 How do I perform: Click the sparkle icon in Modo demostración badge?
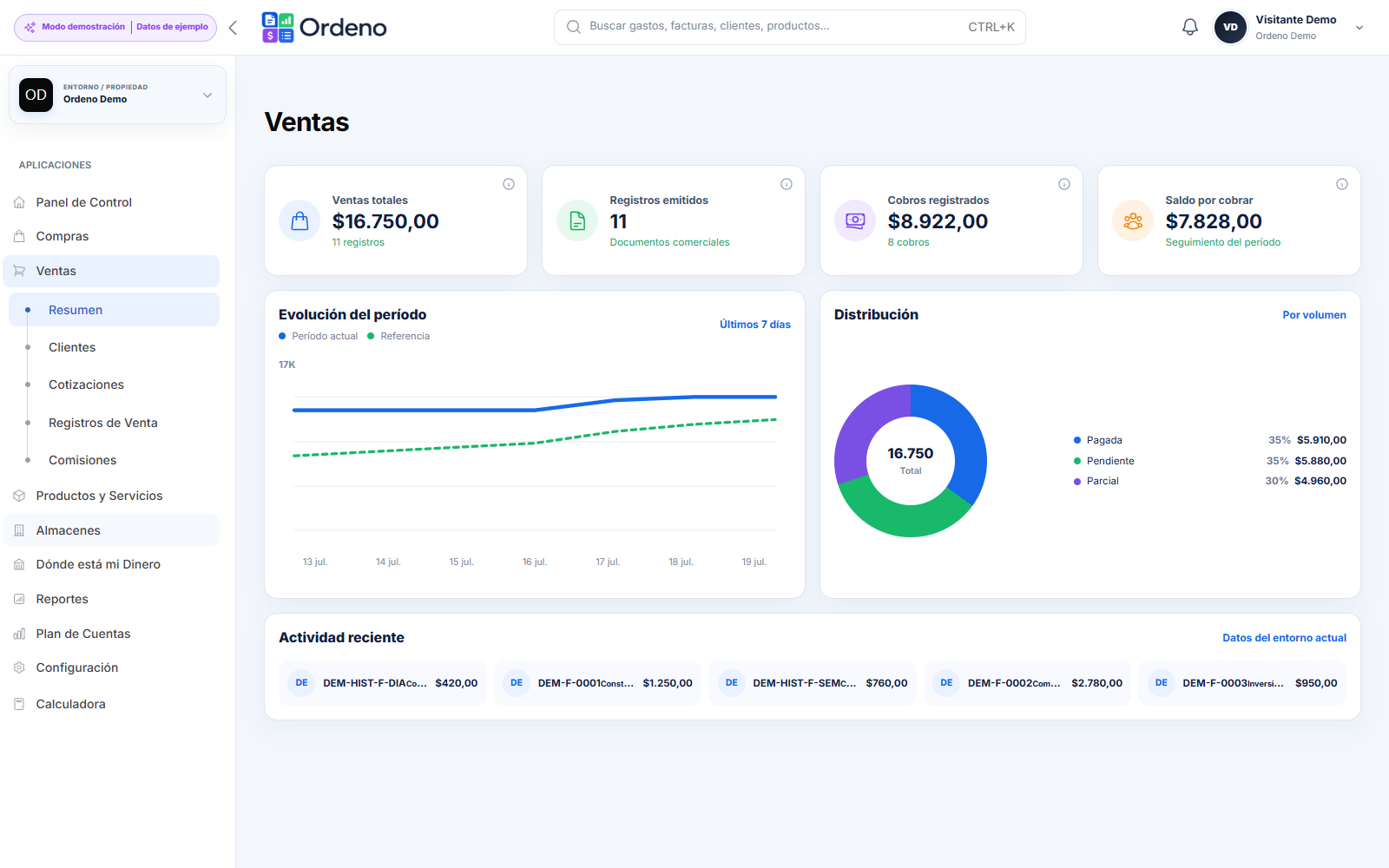tap(30, 27)
